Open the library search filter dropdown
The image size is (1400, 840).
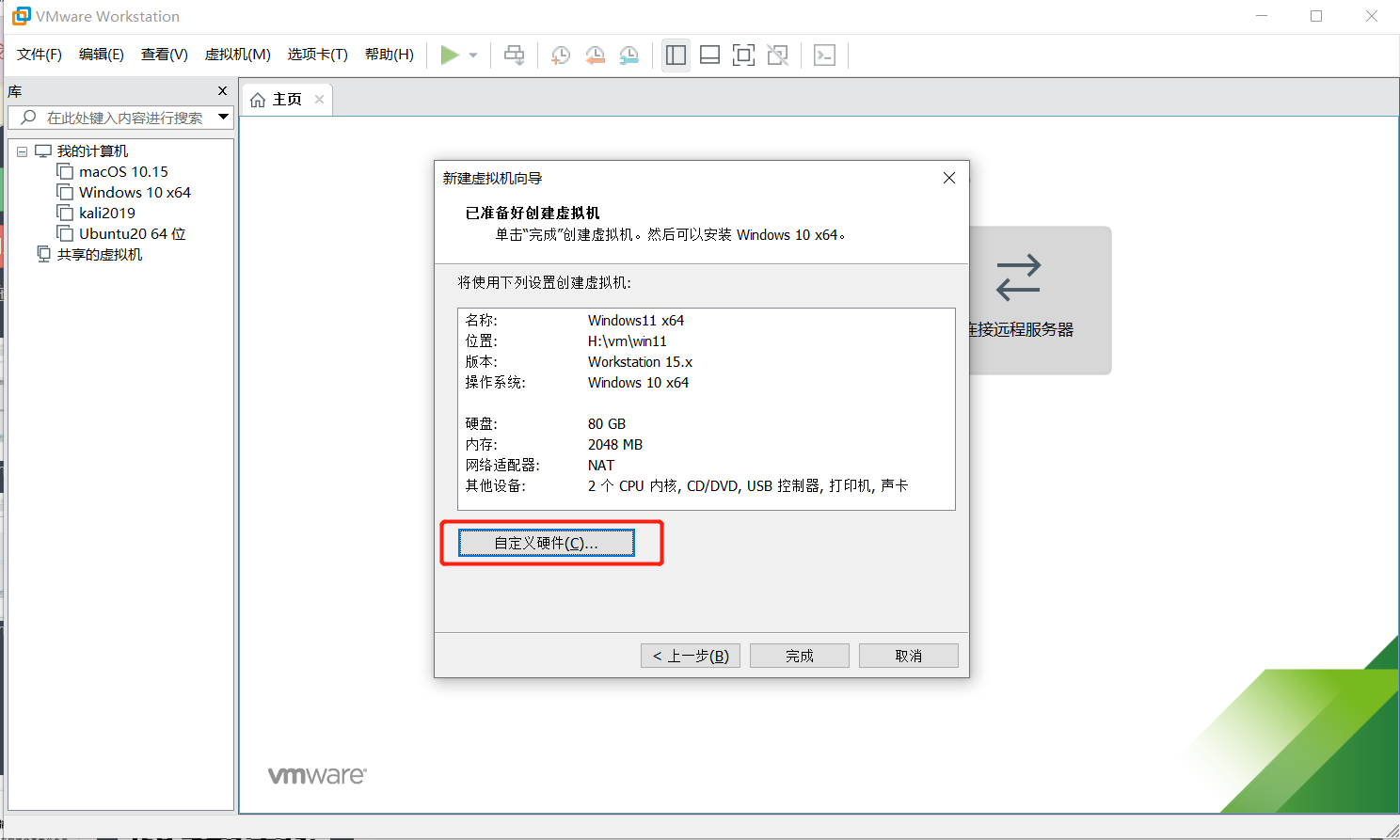coord(223,117)
